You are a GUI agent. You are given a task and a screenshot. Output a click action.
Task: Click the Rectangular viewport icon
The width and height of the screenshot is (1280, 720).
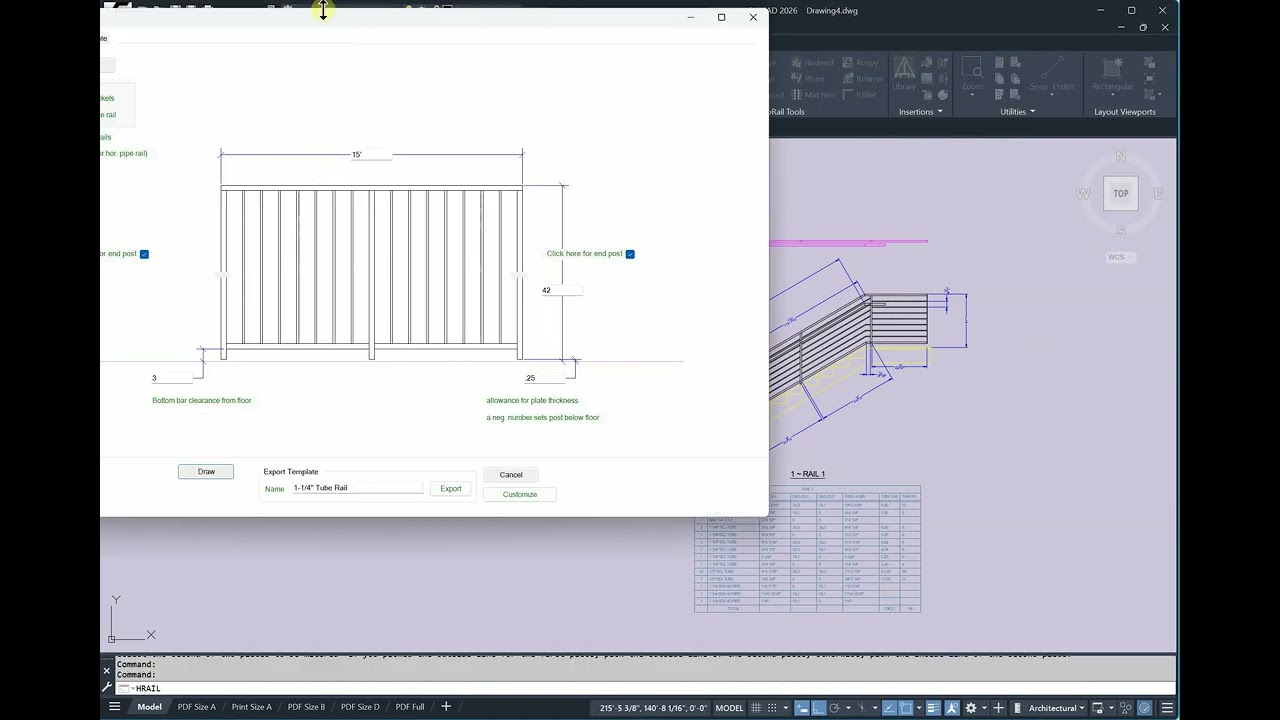(x=1112, y=68)
